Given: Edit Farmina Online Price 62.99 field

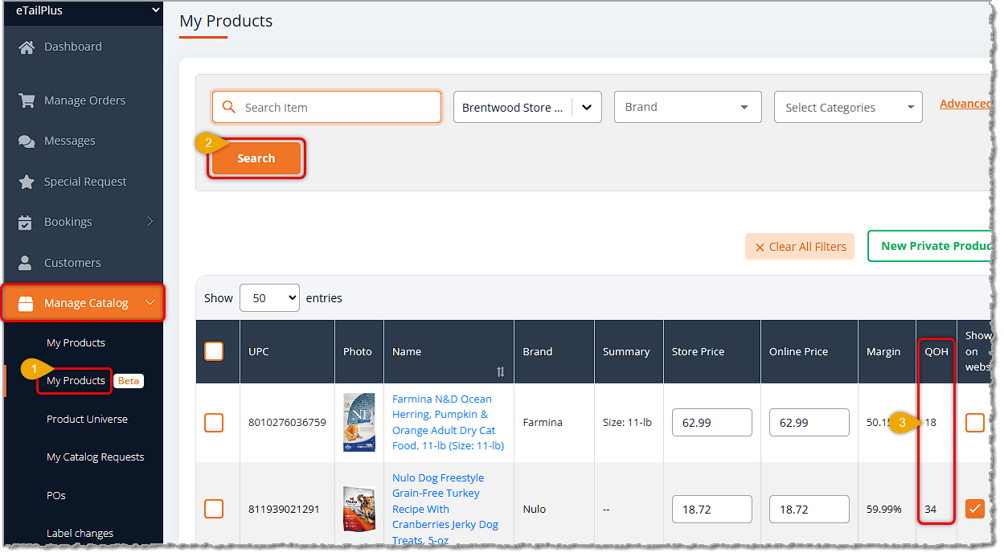Looking at the screenshot, I should (809, 423).
